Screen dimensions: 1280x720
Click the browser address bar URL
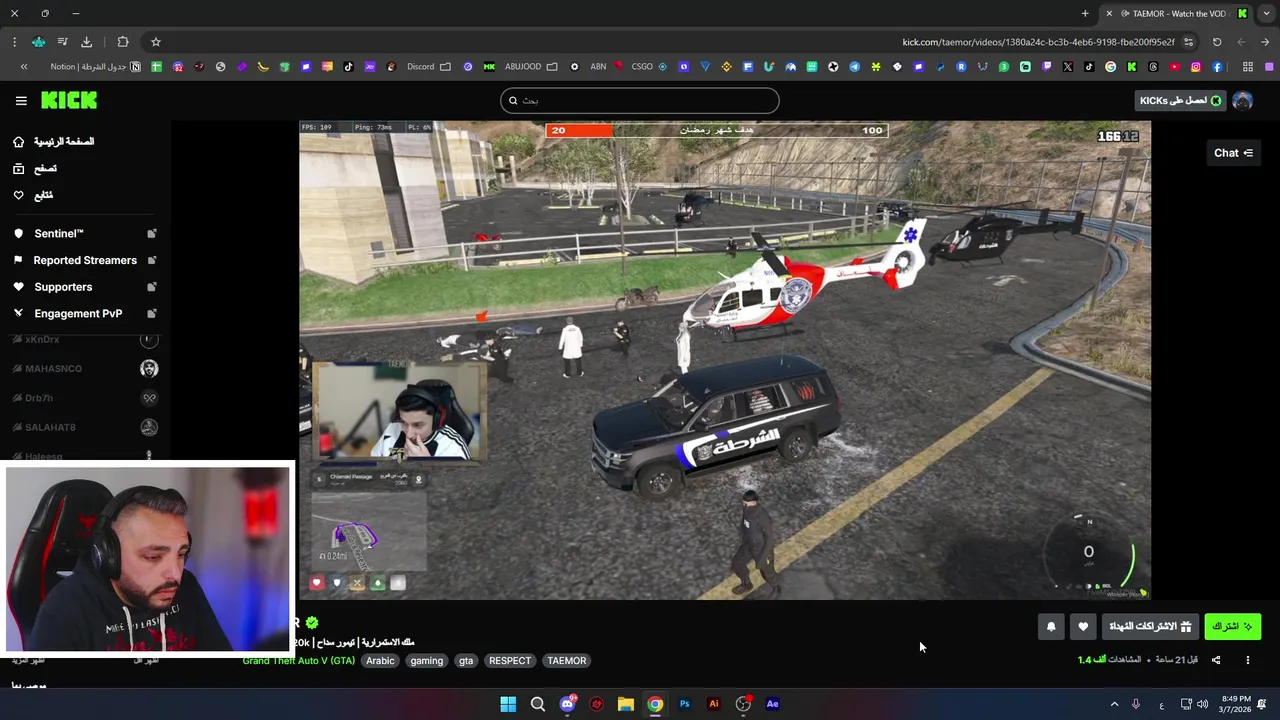(1038, 42)
